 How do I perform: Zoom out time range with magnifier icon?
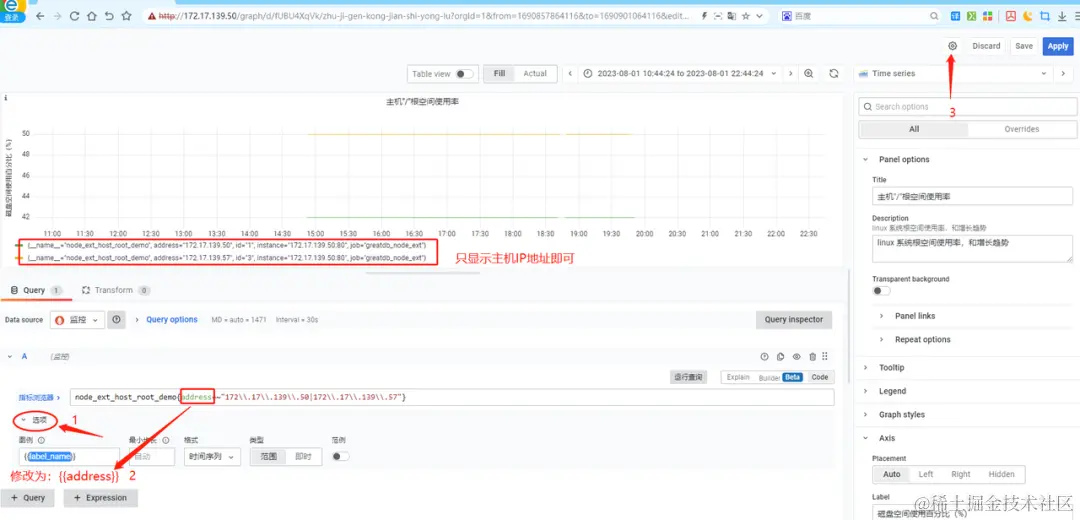pyautogui.click(x=809, y=74)
